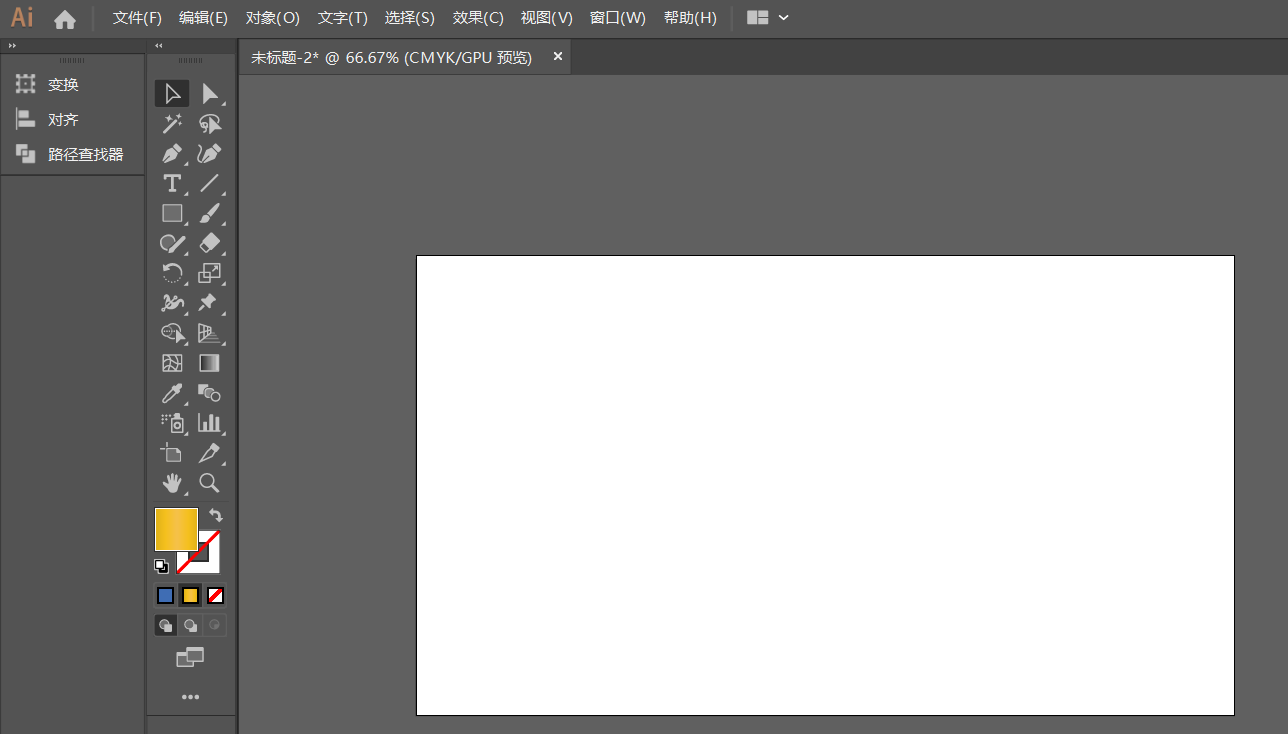The width and height of the screenshot is (1288, 734).
Task: Expand the workspace switcher chevron
Action: coord(783,18)
